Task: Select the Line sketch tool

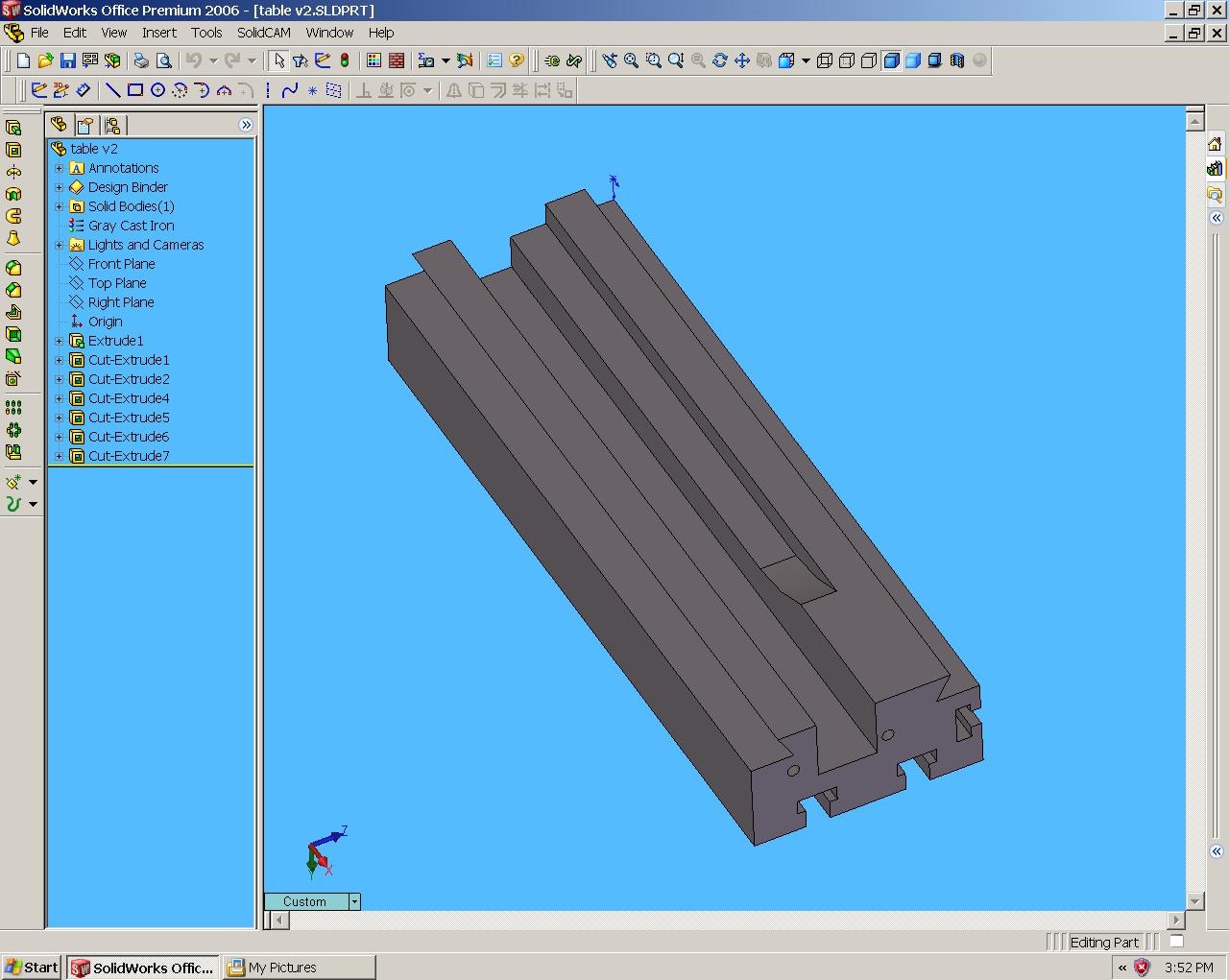Action: click(112, 90)
